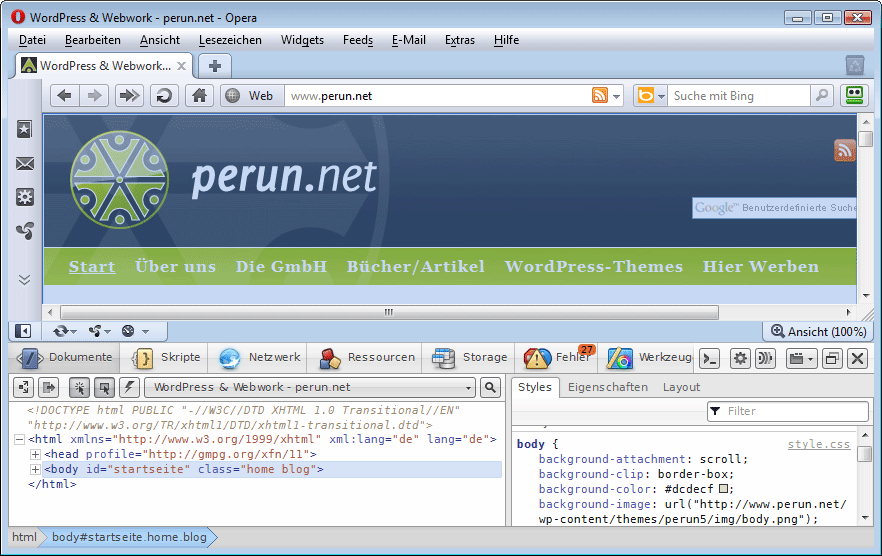Open the Unite panel in sidebar
Screen dimensions: 882x556
tap(24, 231)
